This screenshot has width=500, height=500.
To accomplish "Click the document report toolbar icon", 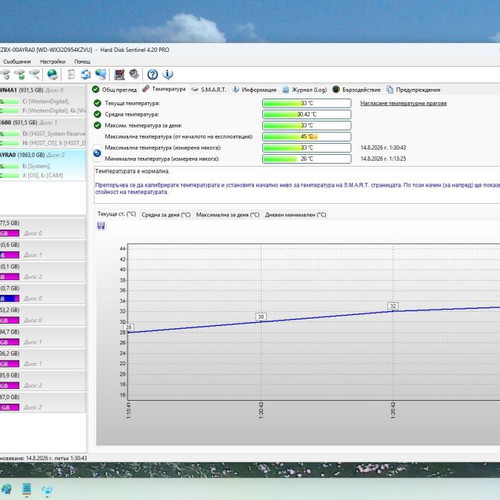I will [71, 74].
